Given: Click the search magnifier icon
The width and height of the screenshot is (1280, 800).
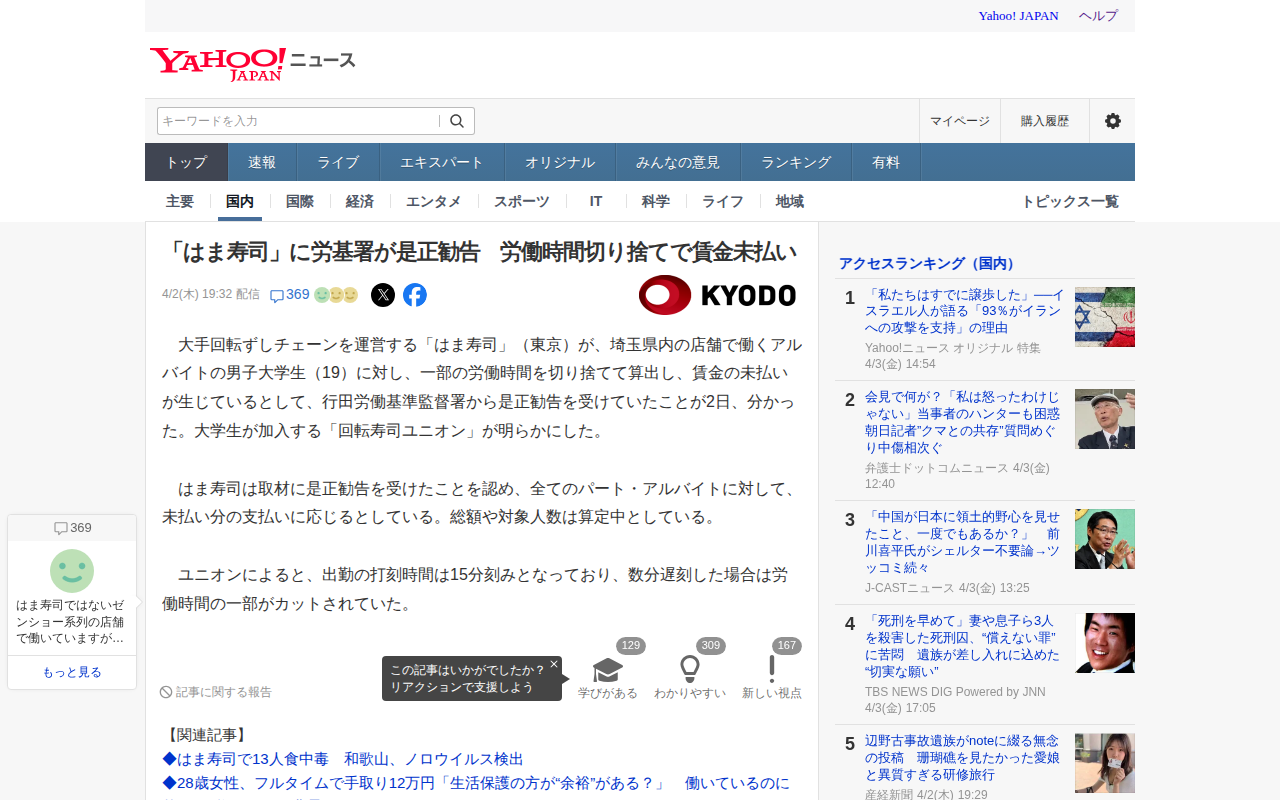Looking at the screenshot, I should pos(457,121).
